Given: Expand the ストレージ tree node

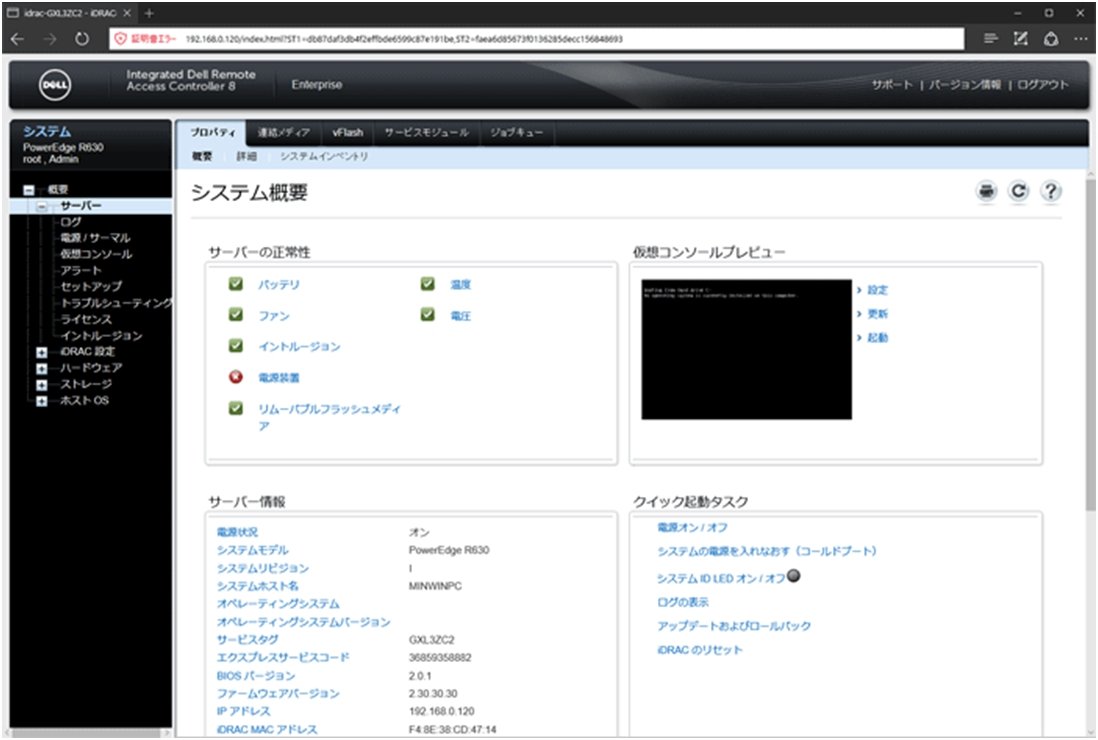Looking at the screenshot, I should pos(42,384).
